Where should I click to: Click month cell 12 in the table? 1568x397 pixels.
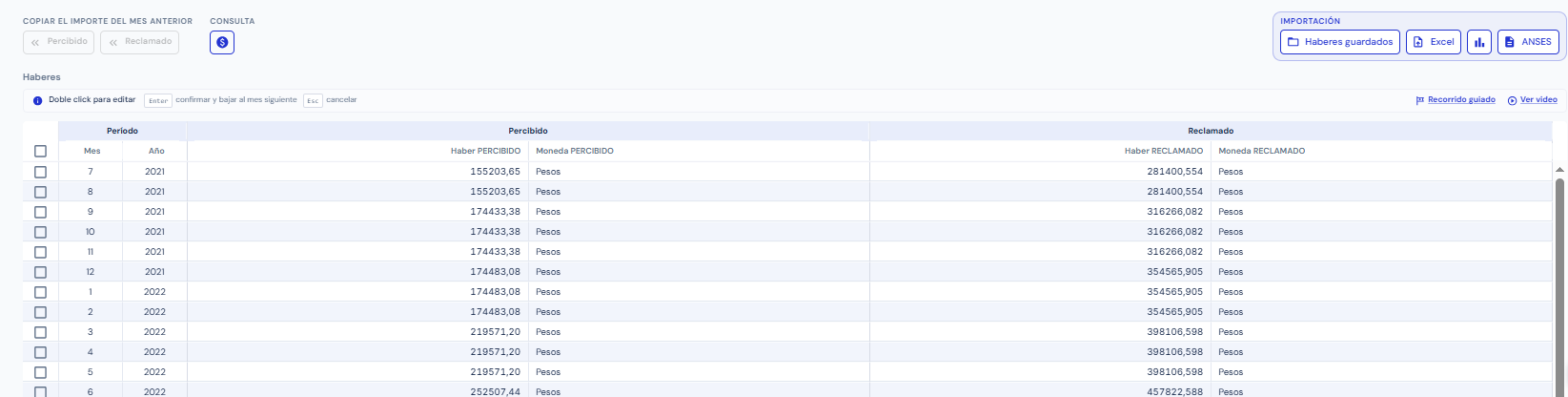91,272
